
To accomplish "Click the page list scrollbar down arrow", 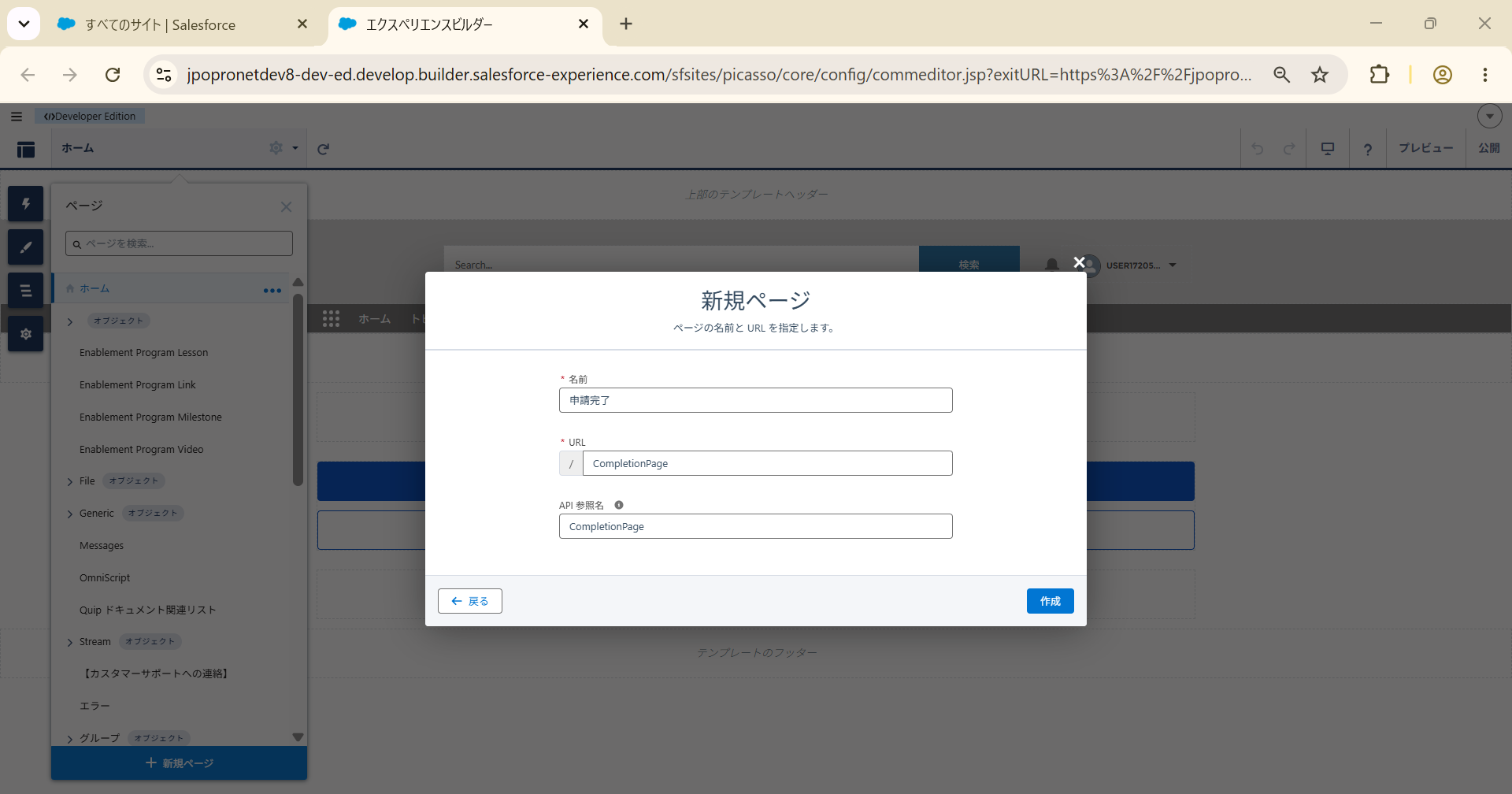I will 298,737.
